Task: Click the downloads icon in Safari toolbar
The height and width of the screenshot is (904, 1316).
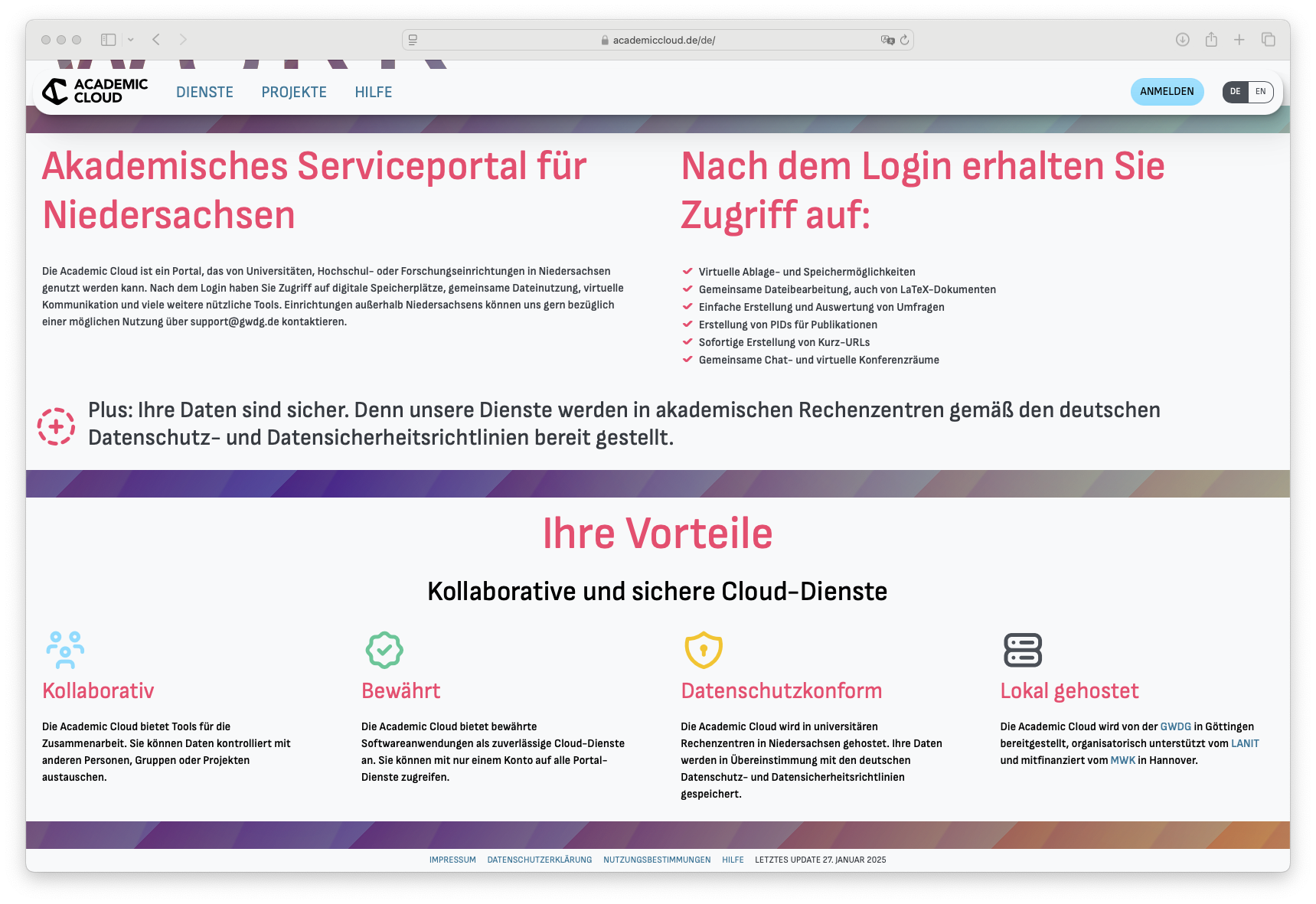Action: 1182,39
